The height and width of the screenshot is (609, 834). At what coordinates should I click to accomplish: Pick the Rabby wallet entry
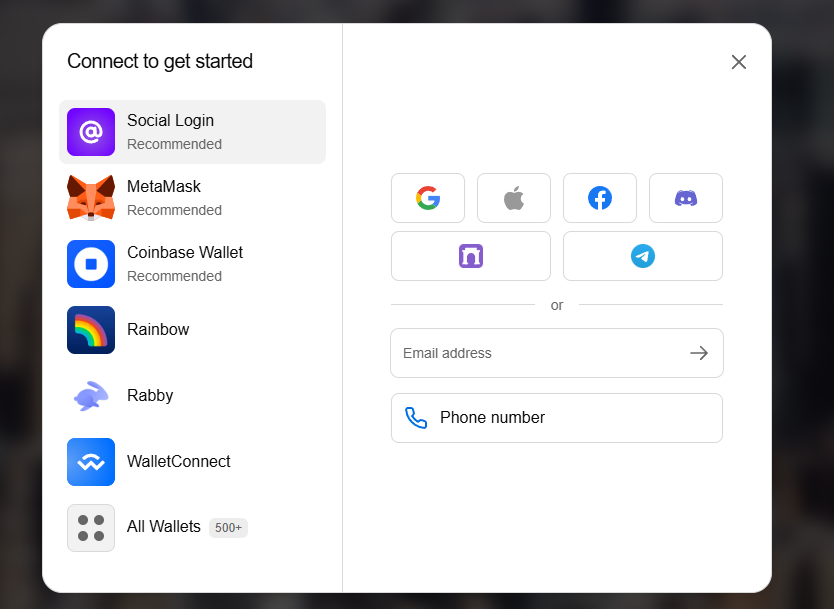click(150, 396)
